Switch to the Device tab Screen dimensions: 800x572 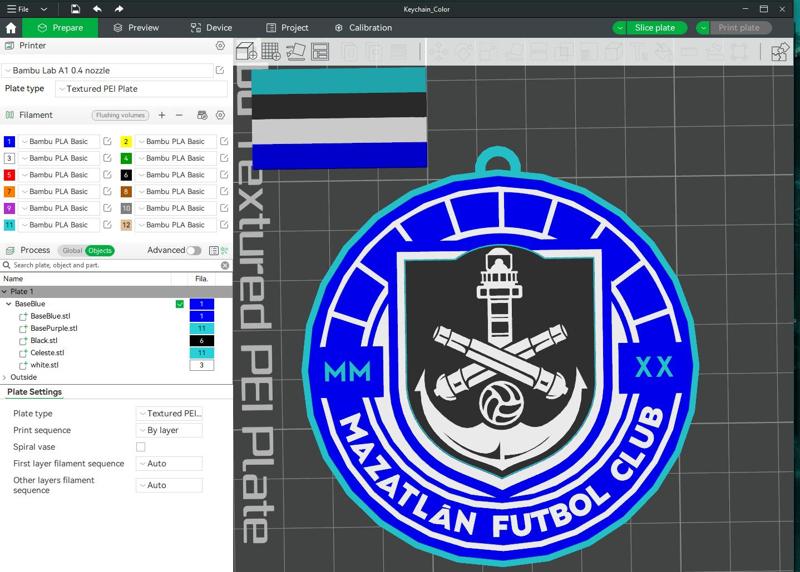pyautogui.click(x=211, y=28)
